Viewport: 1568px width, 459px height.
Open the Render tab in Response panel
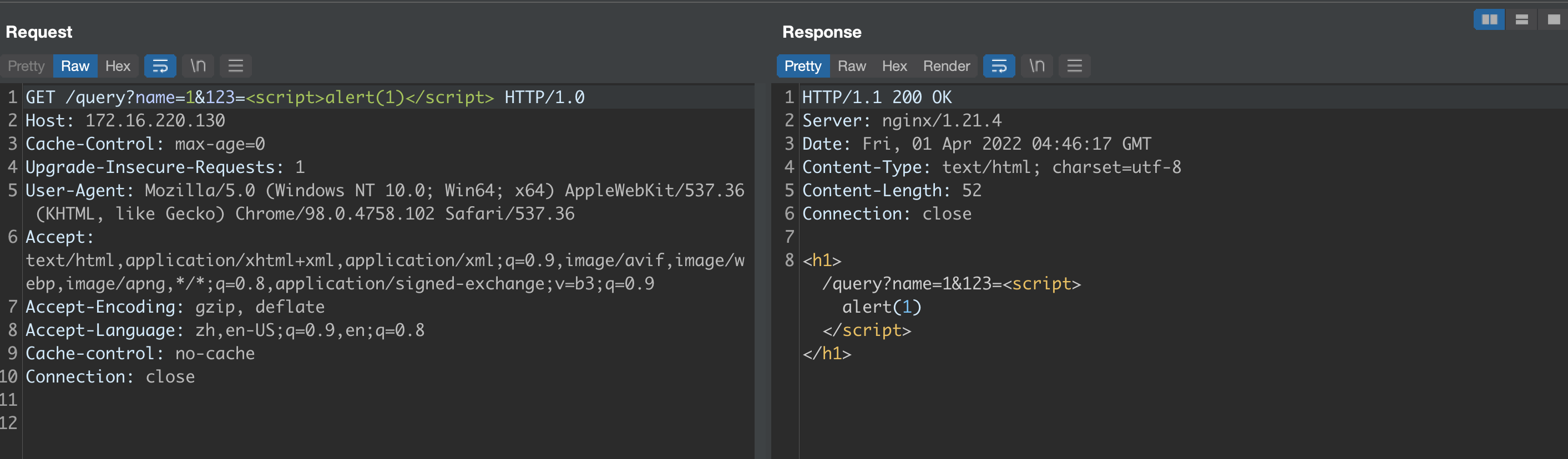[946, 65]
